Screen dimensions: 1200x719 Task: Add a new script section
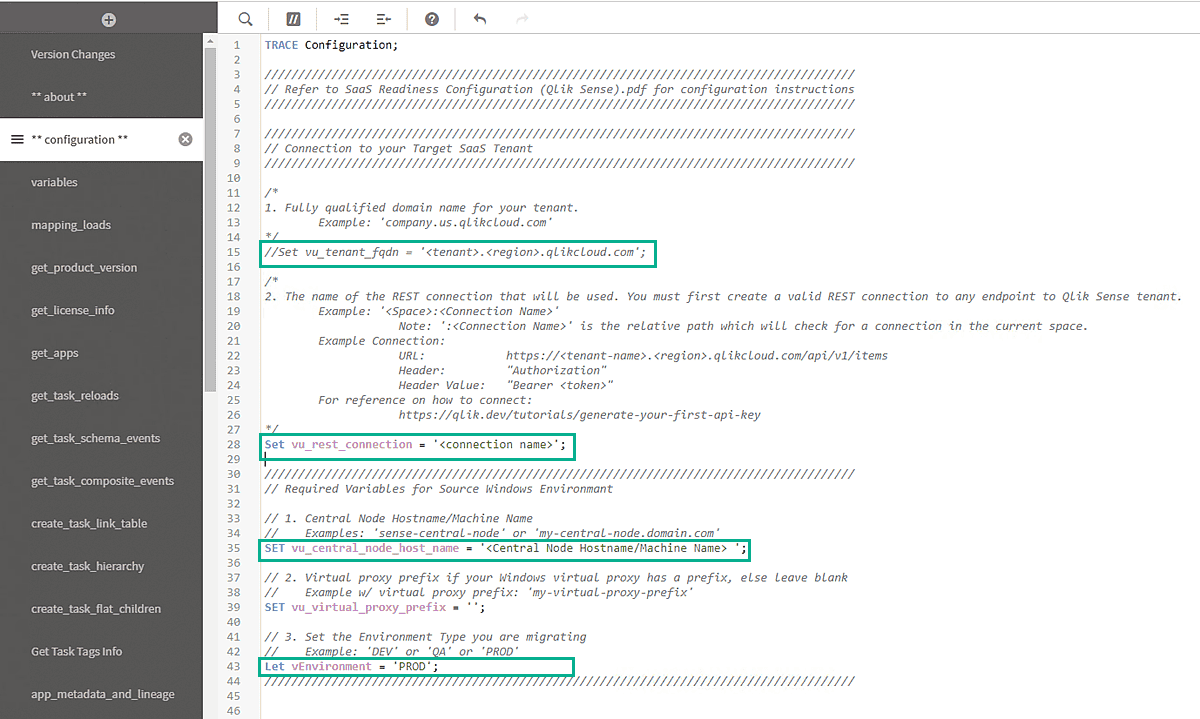pyautogui.click(x=108, y=17)
